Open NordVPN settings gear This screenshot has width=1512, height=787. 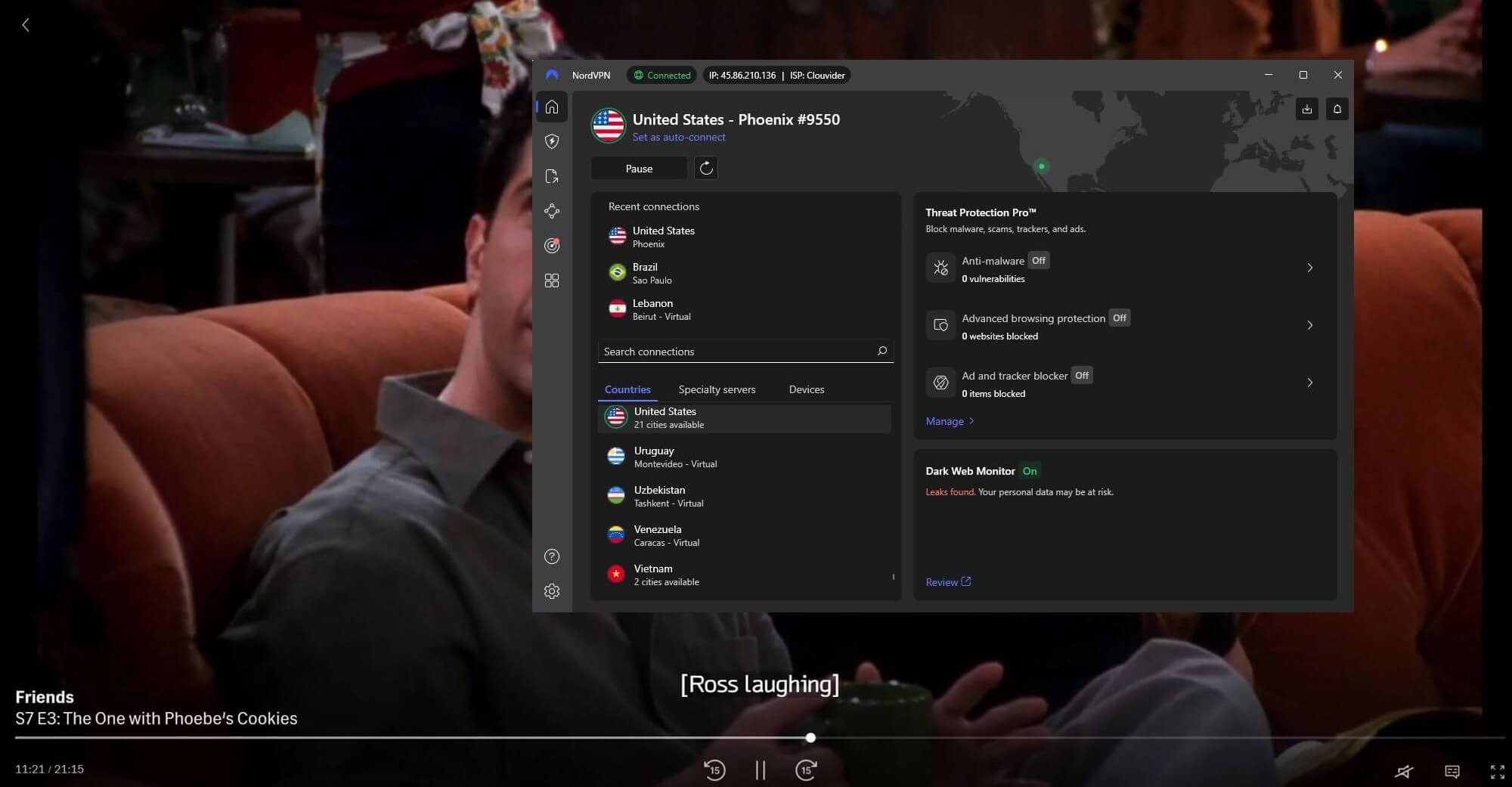(x=552, y=590)
